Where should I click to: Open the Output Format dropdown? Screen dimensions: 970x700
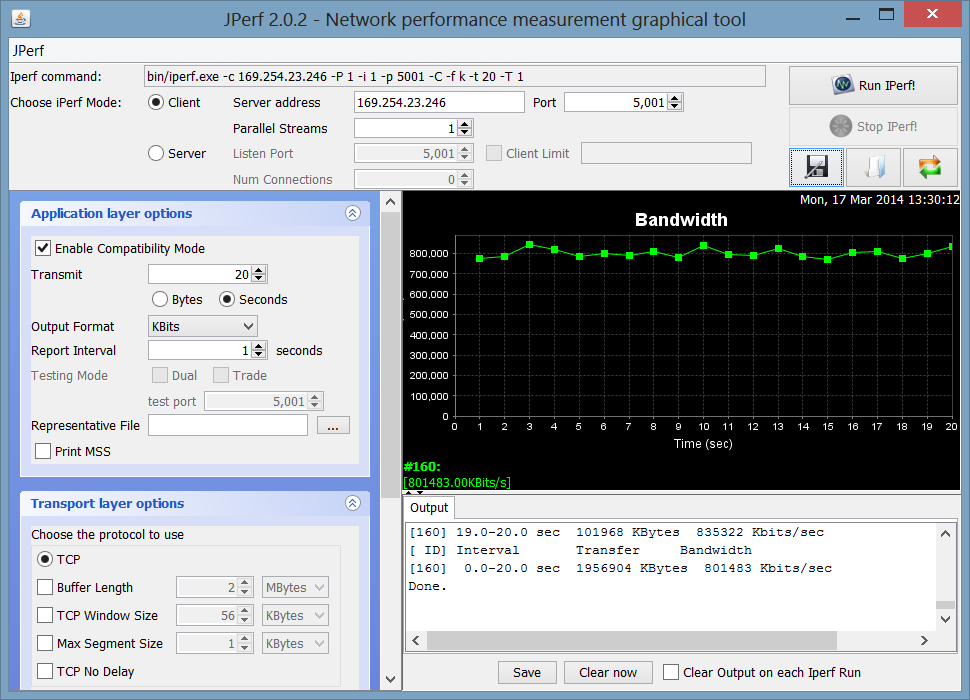click(202, 327)
